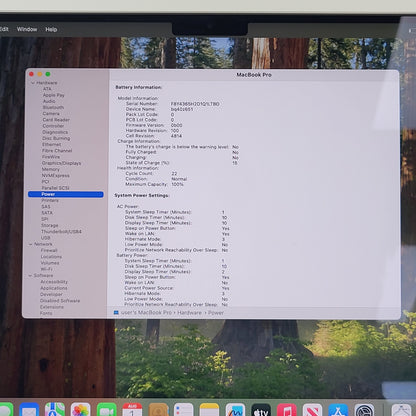416x416 pixels.
Task: Launch the Music app in the Dock
Action: pyautogui.click(x=287, y=410)
